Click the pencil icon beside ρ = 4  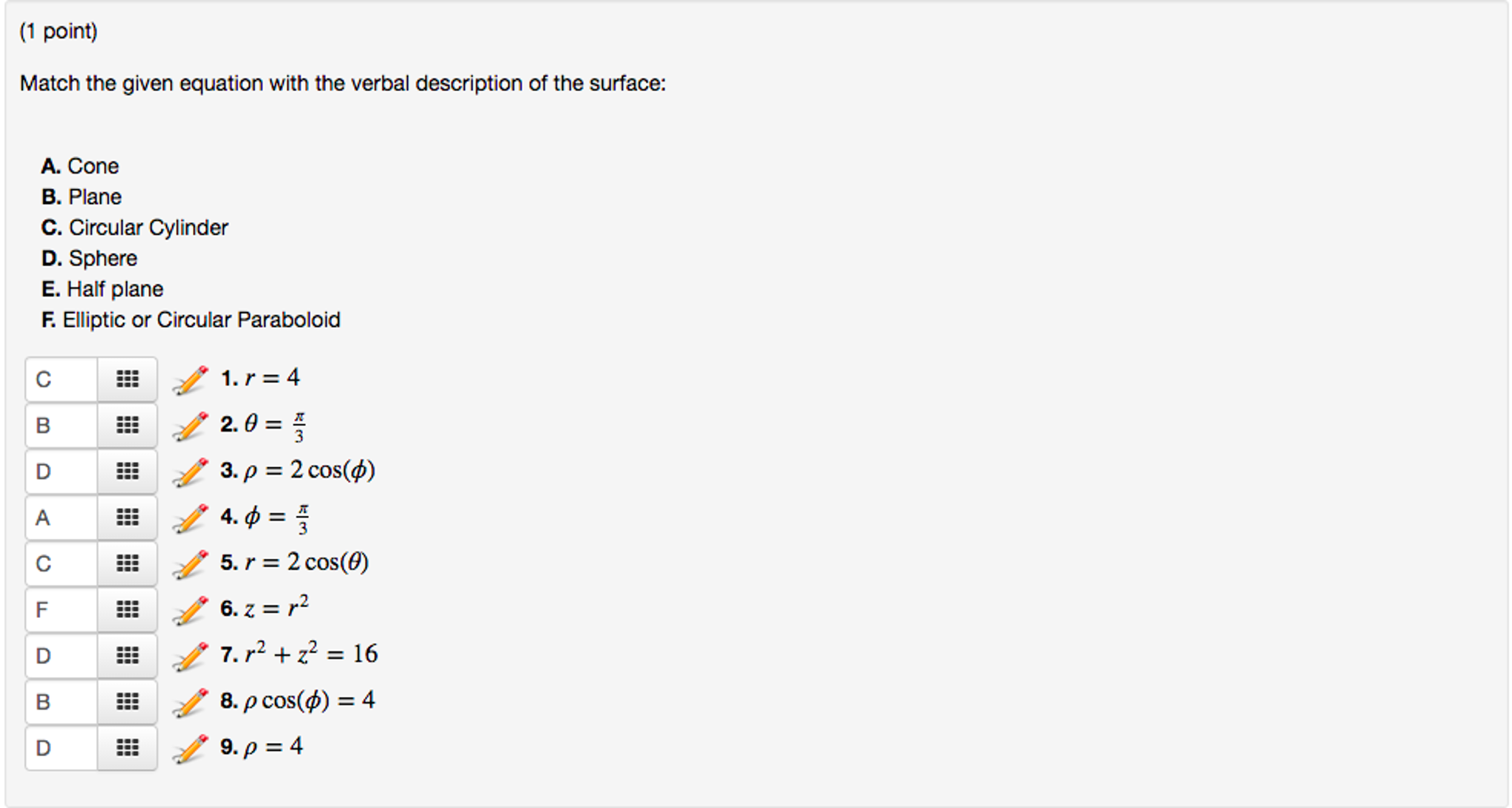point(191,747)
